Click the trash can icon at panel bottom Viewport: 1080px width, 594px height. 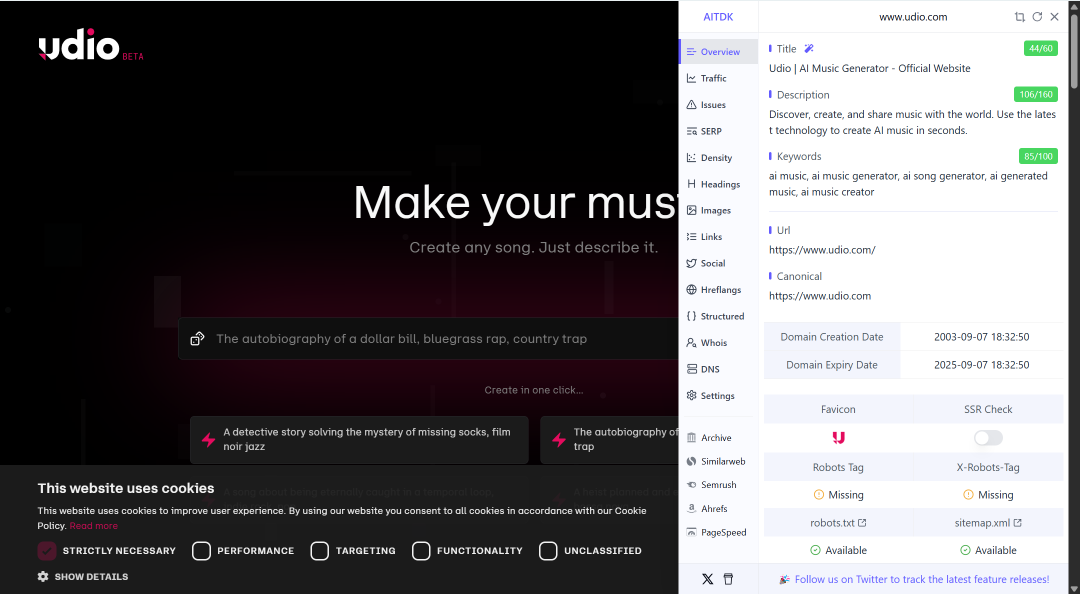click(728, 579)
